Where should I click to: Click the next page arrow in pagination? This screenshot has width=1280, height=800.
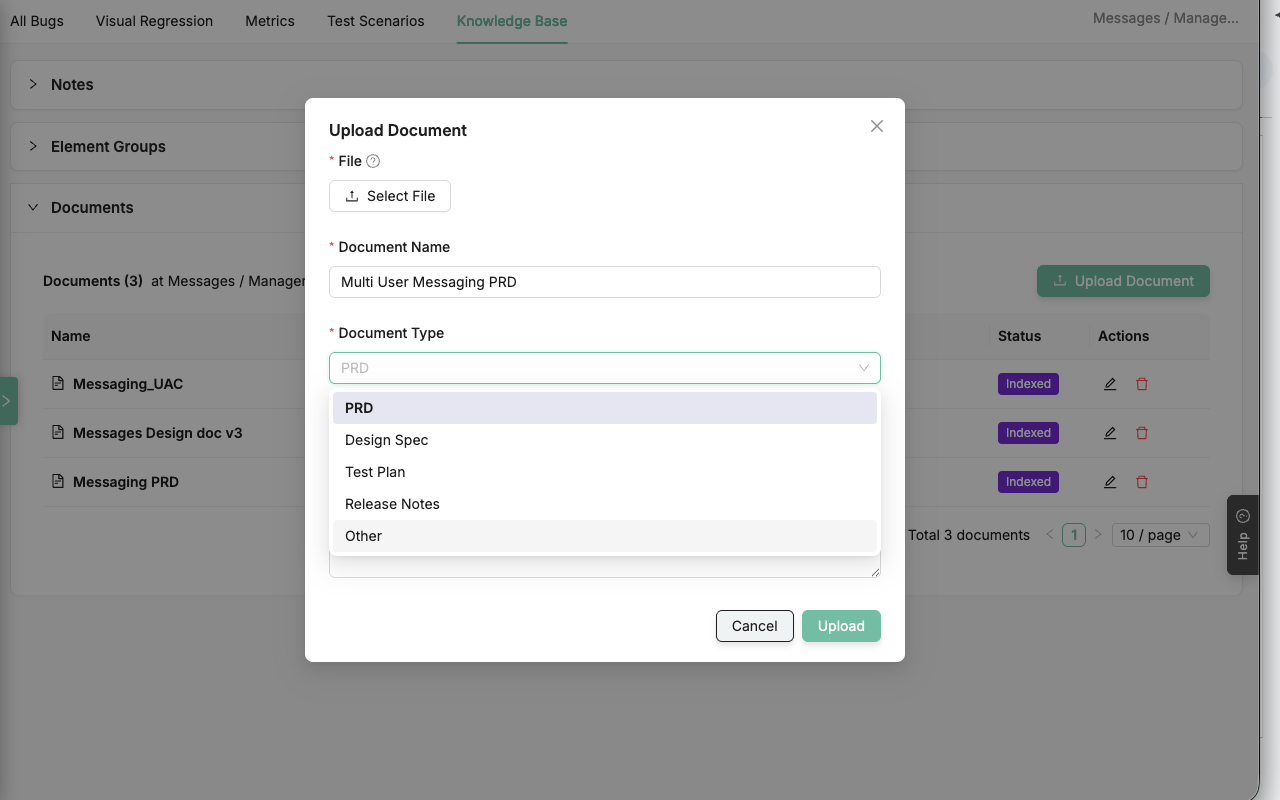point(1098,535)
